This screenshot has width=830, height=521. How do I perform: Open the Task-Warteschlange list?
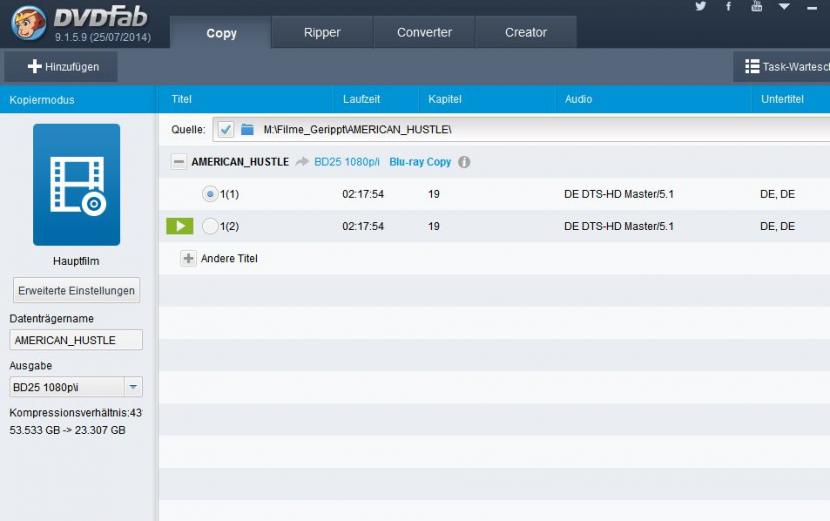(x=785, y=67)
